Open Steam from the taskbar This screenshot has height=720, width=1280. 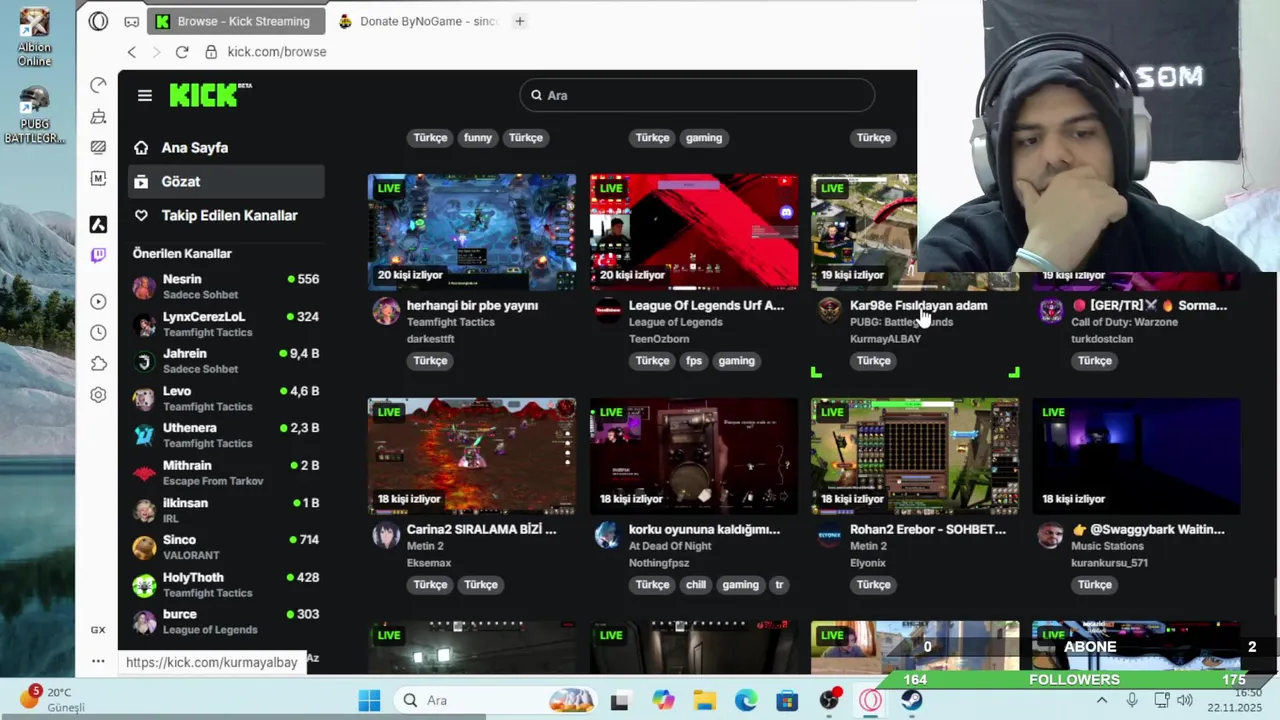[911, 700]
